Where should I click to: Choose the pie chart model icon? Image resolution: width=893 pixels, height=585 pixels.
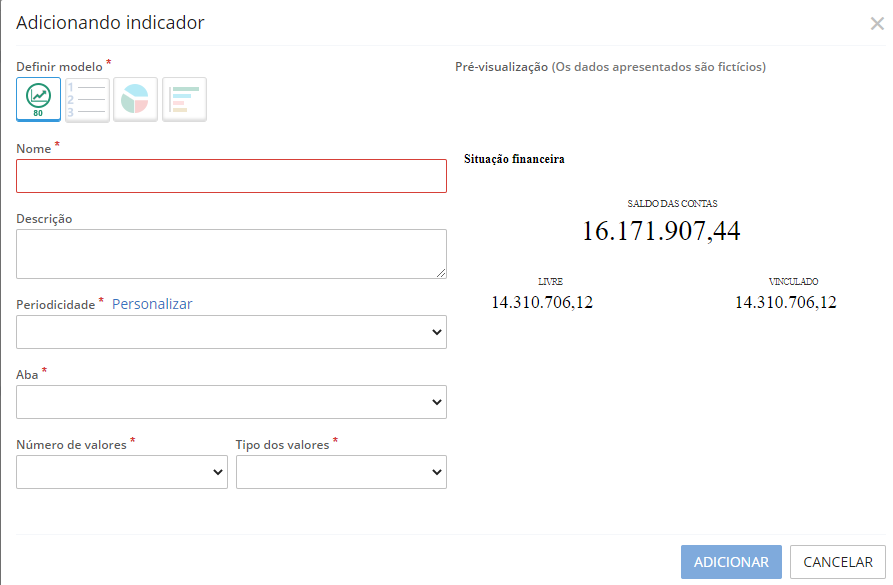pyautogui.click(x=135, y=99)
